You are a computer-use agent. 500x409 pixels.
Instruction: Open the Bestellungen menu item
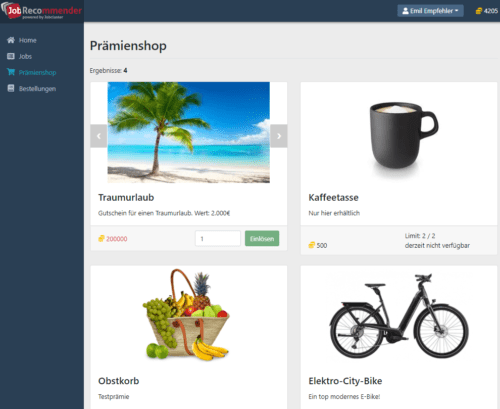(x=37, y=89)
